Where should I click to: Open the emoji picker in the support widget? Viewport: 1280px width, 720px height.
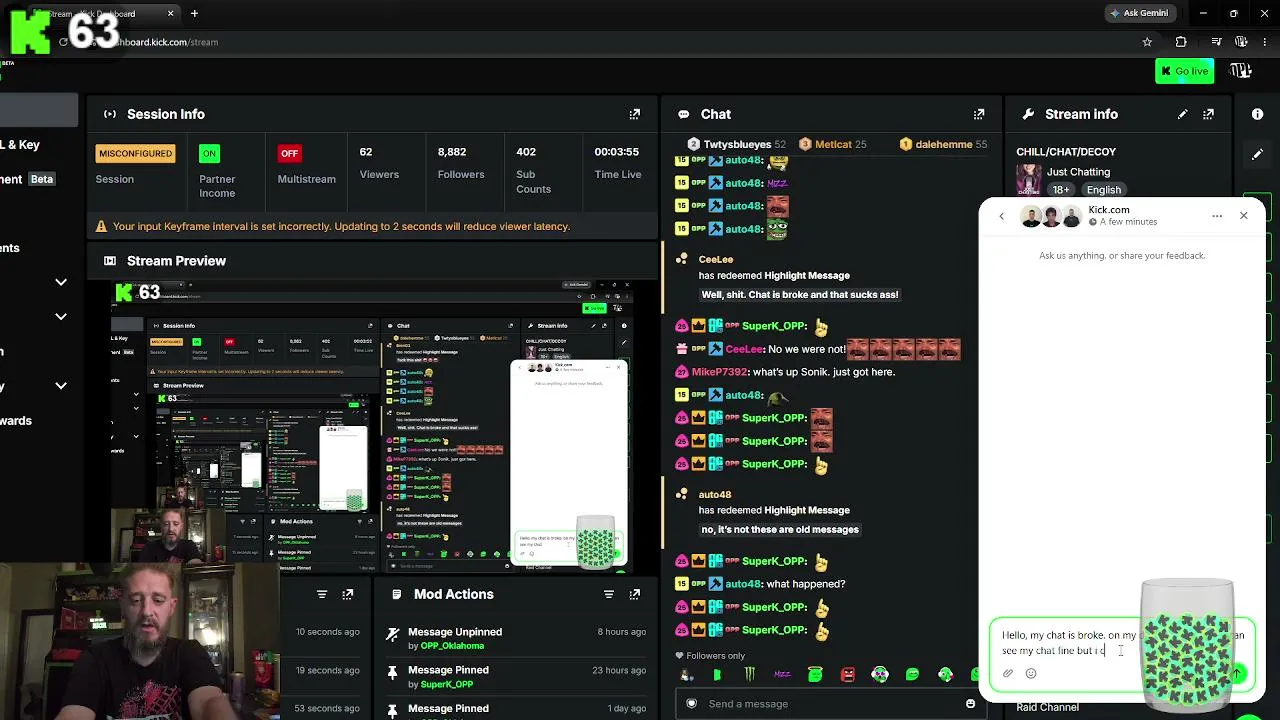(x=1031, y=673)
